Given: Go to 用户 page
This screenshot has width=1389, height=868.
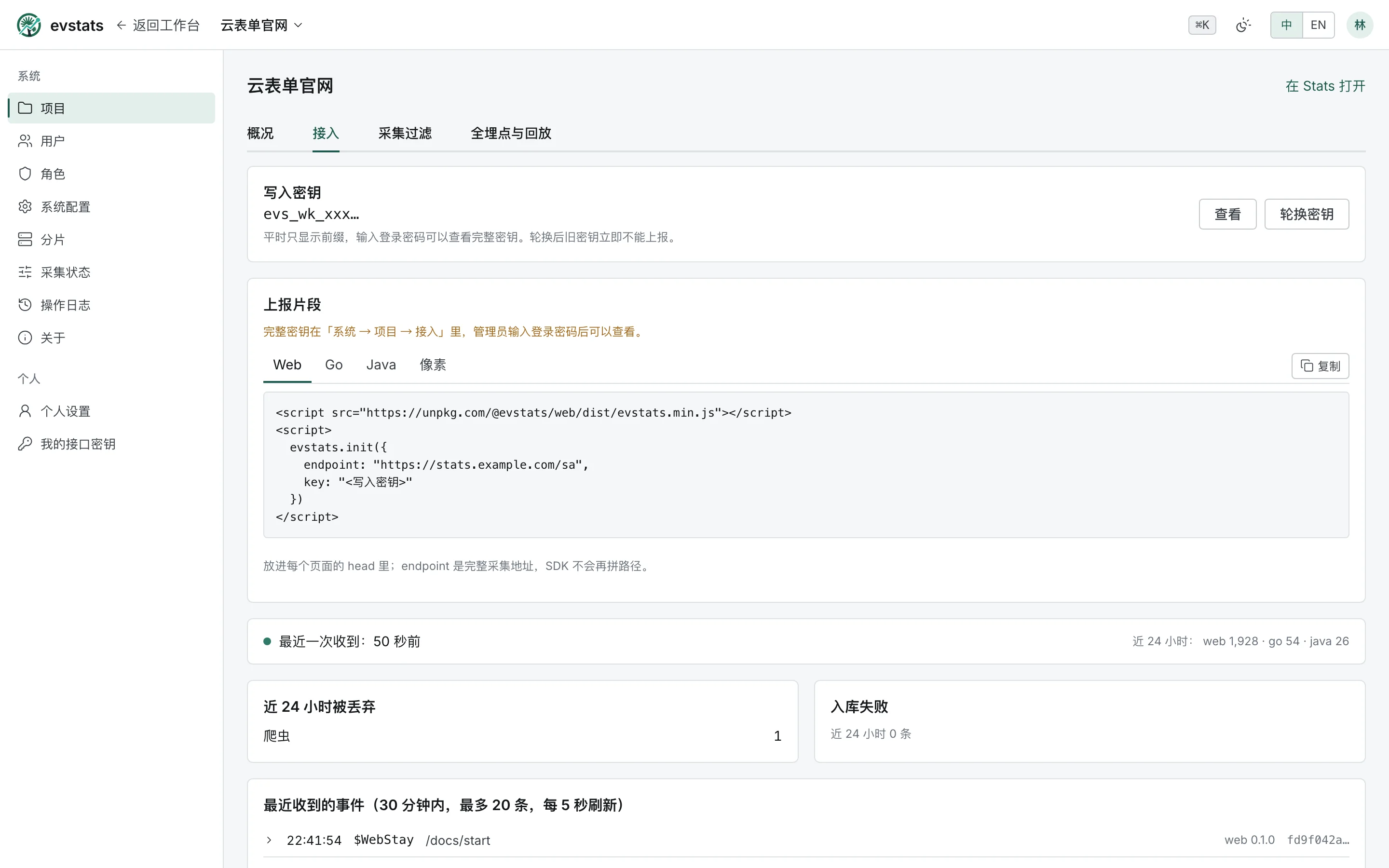Looking at the screenshot, I should tap(111, 141).
